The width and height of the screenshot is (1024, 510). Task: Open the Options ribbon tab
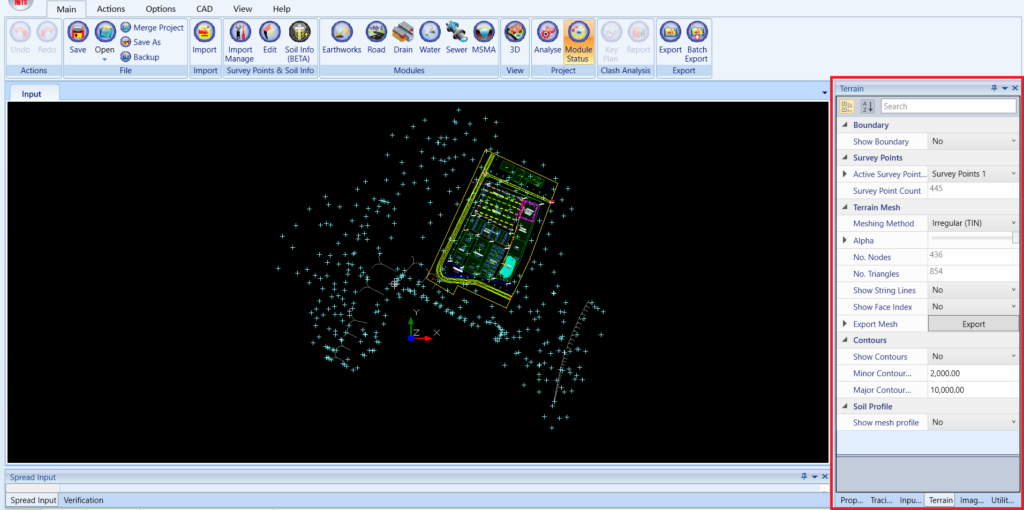161,9
